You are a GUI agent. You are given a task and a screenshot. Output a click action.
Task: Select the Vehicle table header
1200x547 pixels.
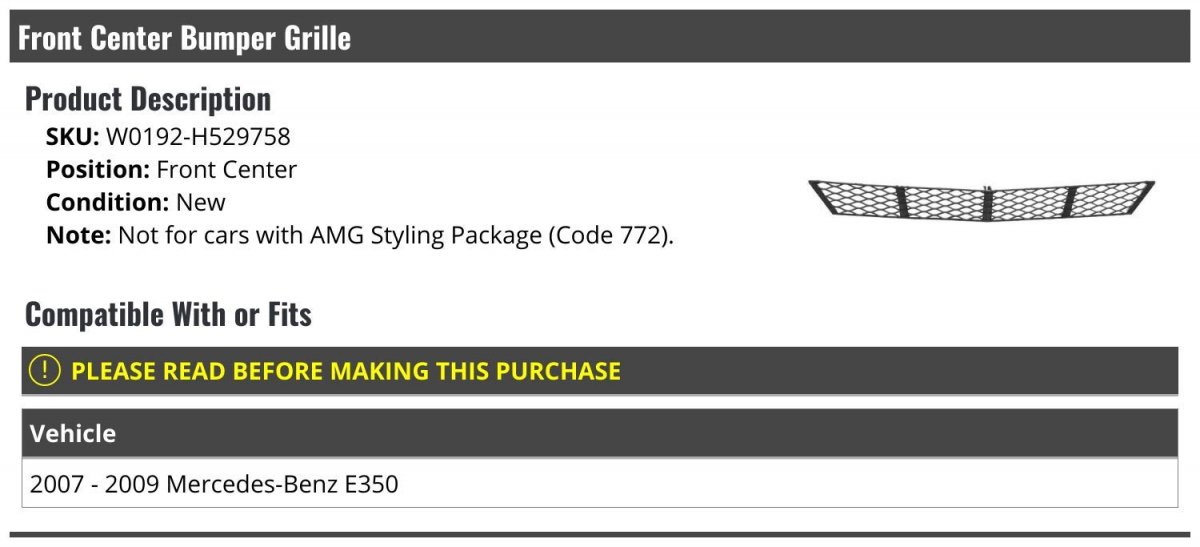pyautogui.click(x=600, y=434)
